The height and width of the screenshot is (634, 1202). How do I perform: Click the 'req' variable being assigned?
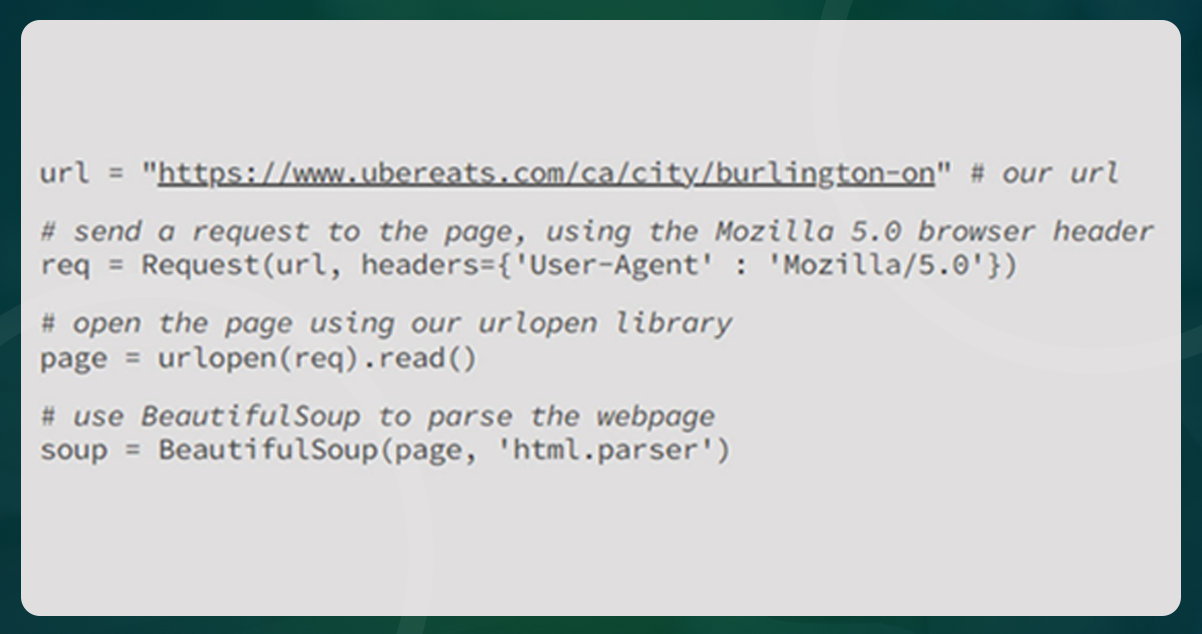pyautogui.click(x=64, y=266)
